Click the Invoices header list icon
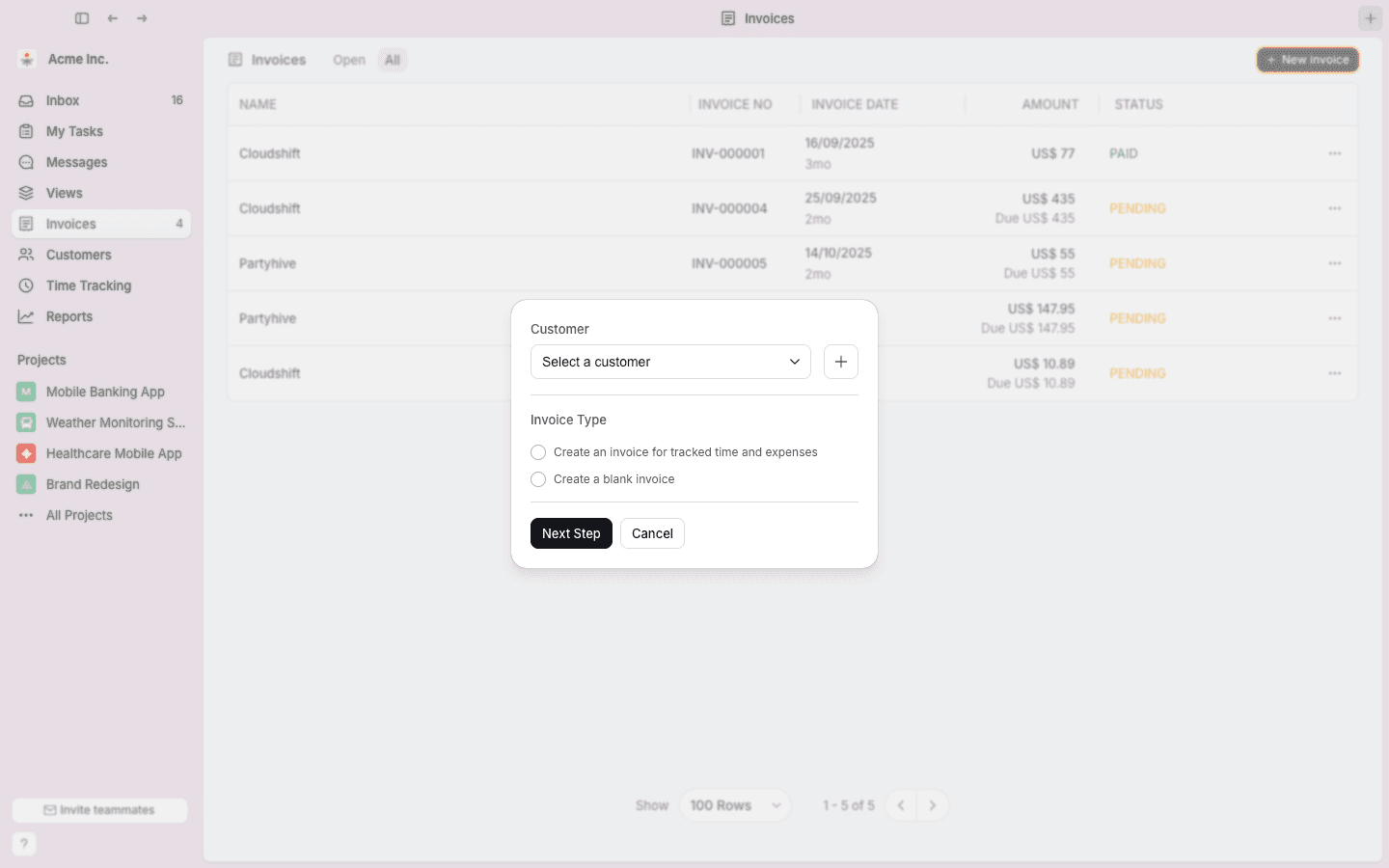This screenshot has width=1389, height=868. [235, 60]
